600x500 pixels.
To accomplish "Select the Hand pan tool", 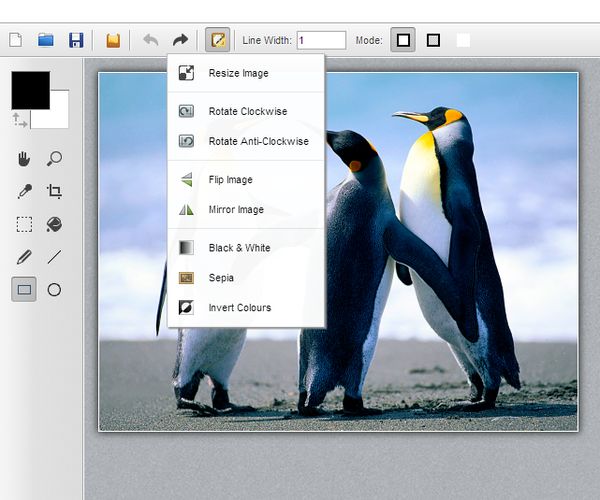I will 25,158.
